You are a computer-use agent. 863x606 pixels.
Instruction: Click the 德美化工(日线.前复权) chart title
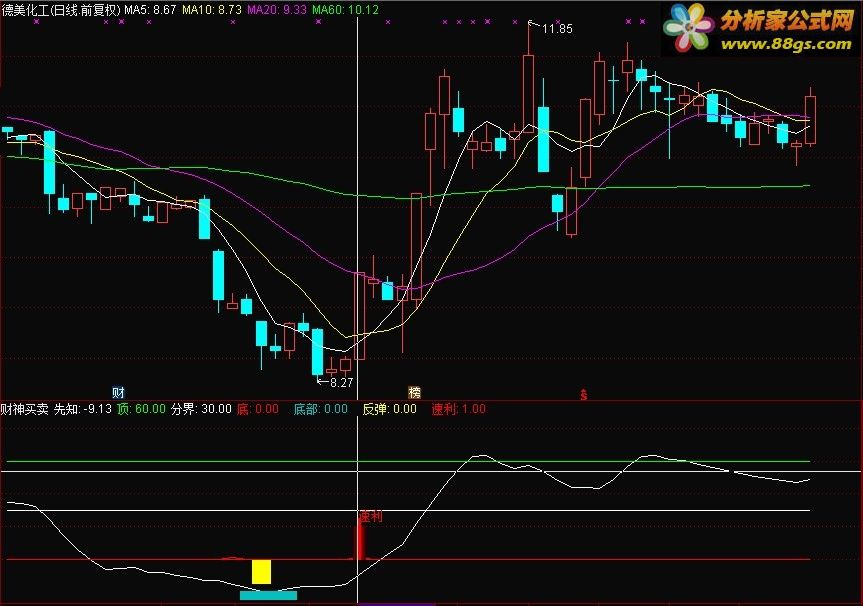pyautogui.click(x=61, y=9)
